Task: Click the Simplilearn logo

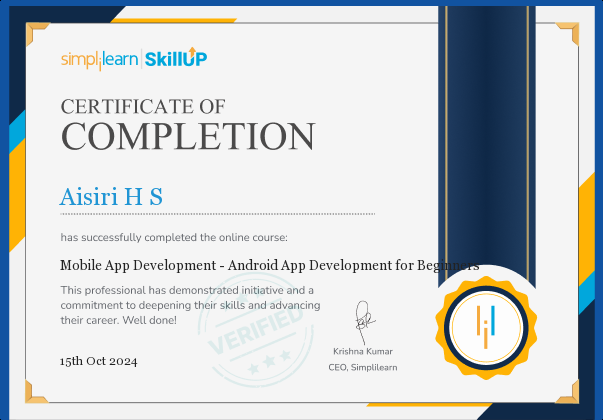Action: 100,59
